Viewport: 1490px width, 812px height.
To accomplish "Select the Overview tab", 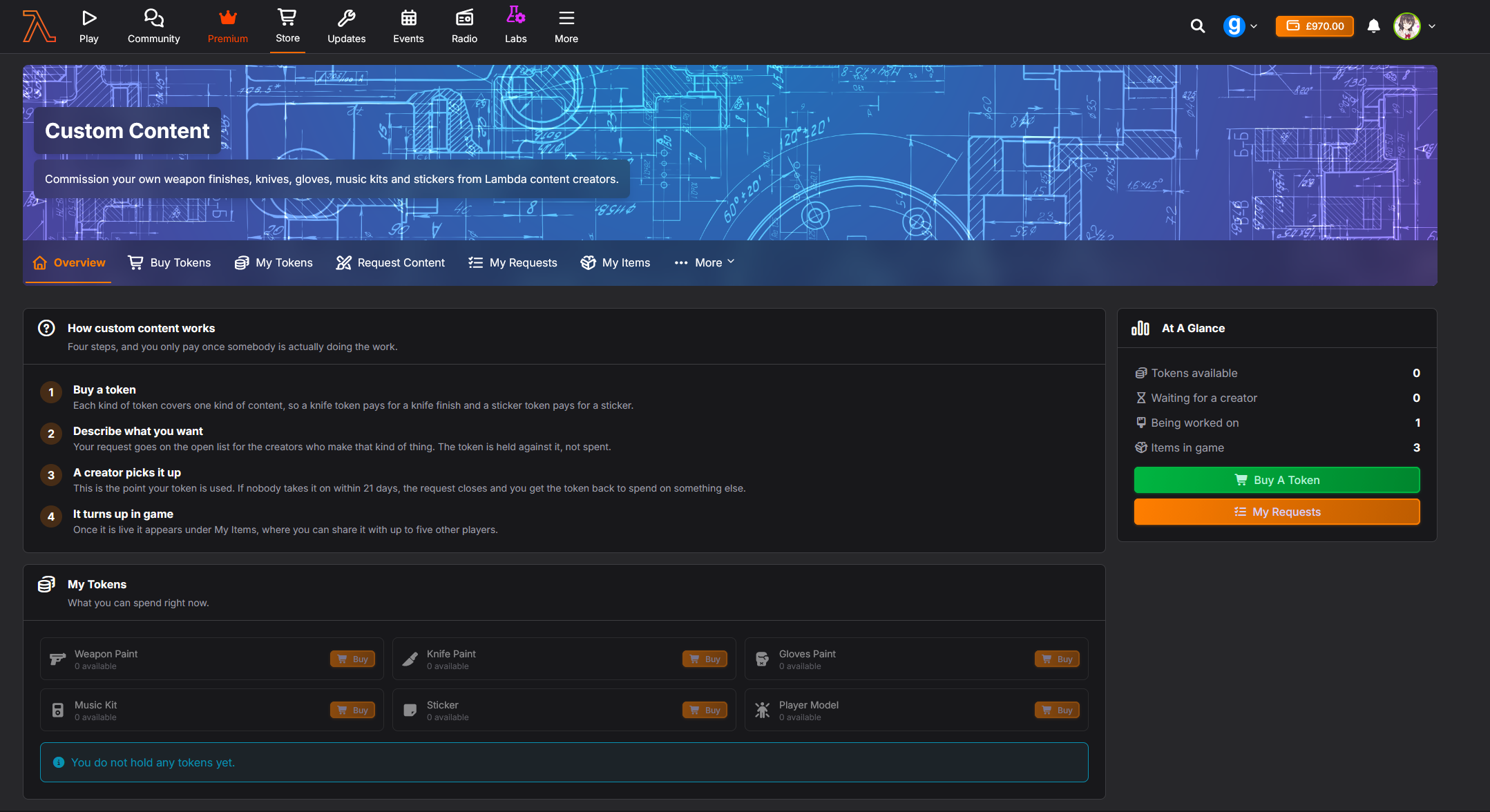I will click(69, 262).
